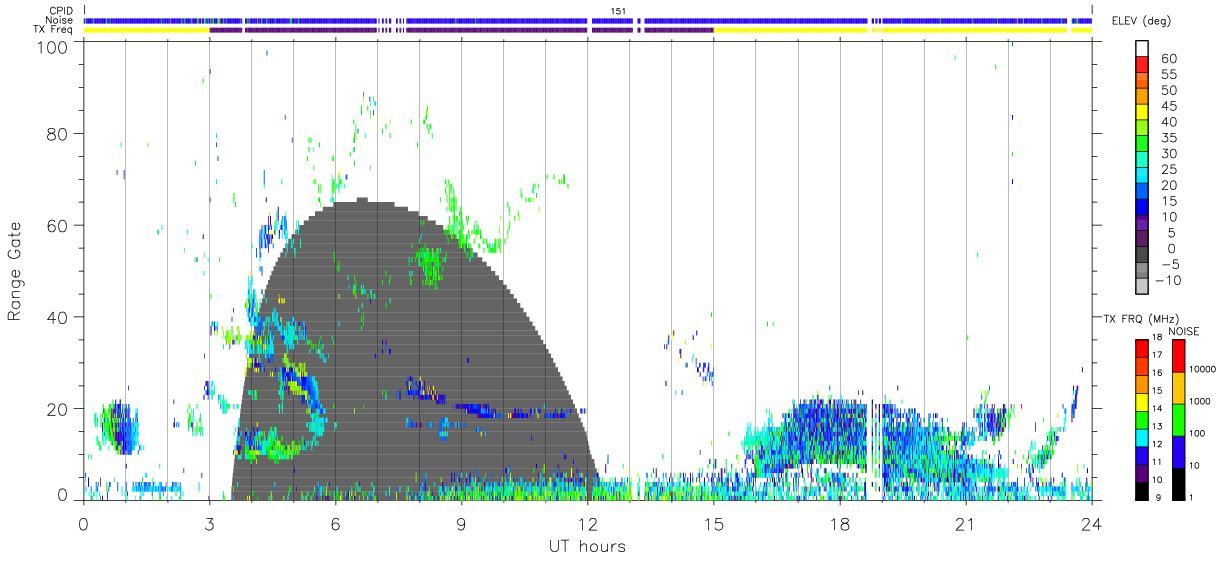Viewport: 1228px width, 567px height.
Task: Click the UT hours tick label 18
Action: click(x=840, y=524)
